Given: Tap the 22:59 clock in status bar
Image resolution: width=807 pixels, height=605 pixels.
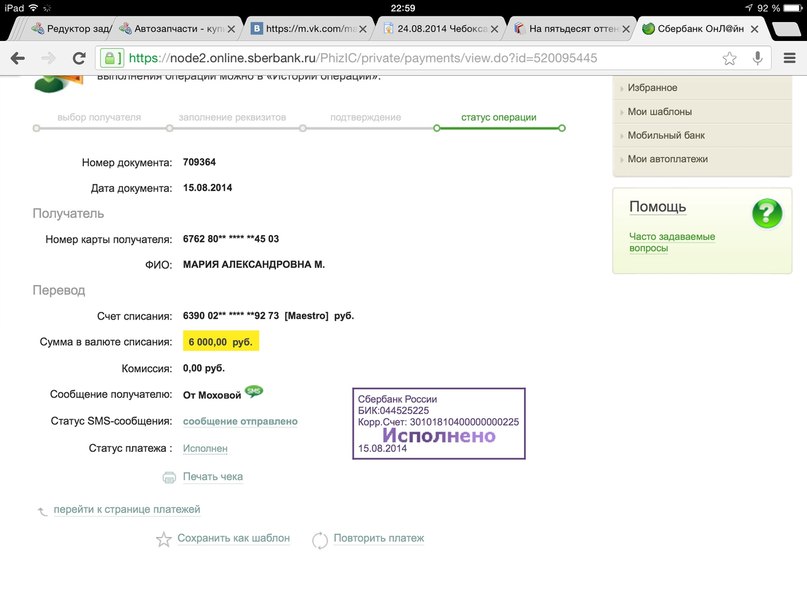Looking at the screenshot, I should tap(402, 8).
